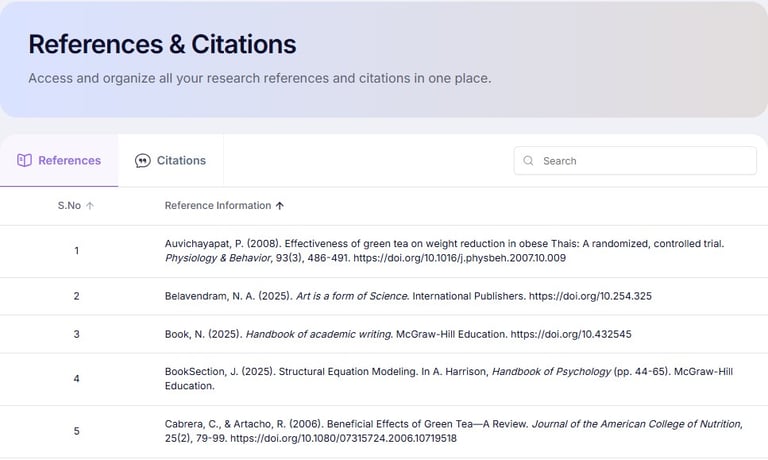This screenshot has width=768, height=460.
Task: Click serial number 5 in the table
Action: point(76,431)
